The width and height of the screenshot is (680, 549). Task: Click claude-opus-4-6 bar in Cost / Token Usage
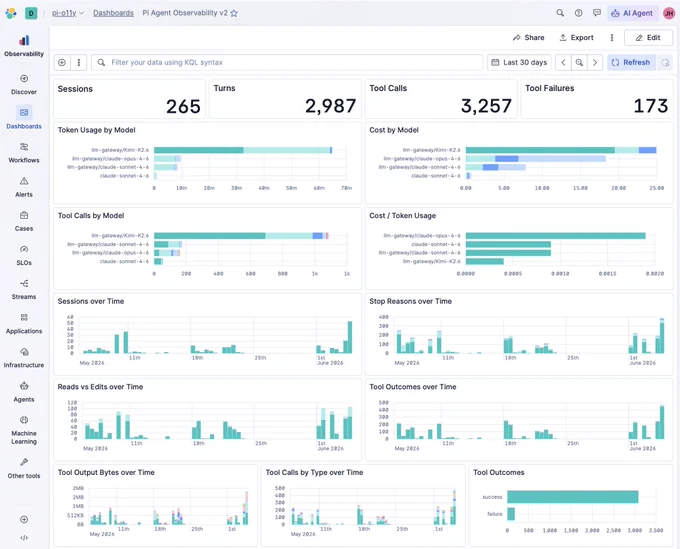[556, 236]
